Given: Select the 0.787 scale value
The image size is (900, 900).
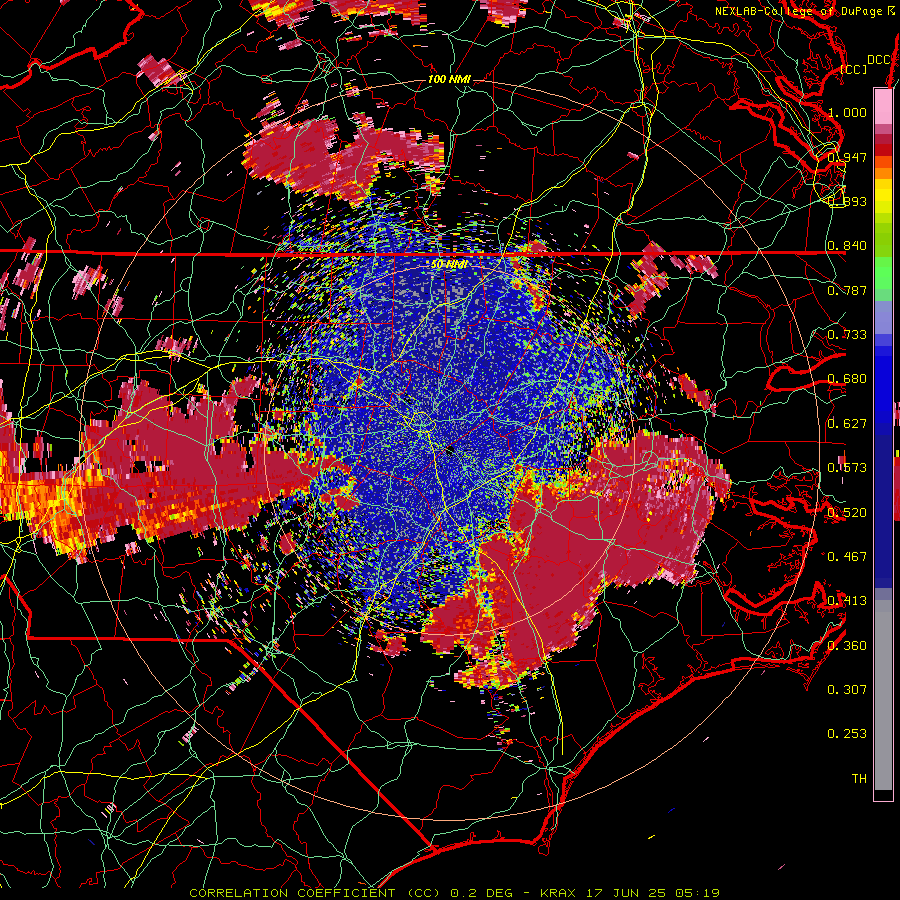Looking at the screenshot, I should click(847, 290).
